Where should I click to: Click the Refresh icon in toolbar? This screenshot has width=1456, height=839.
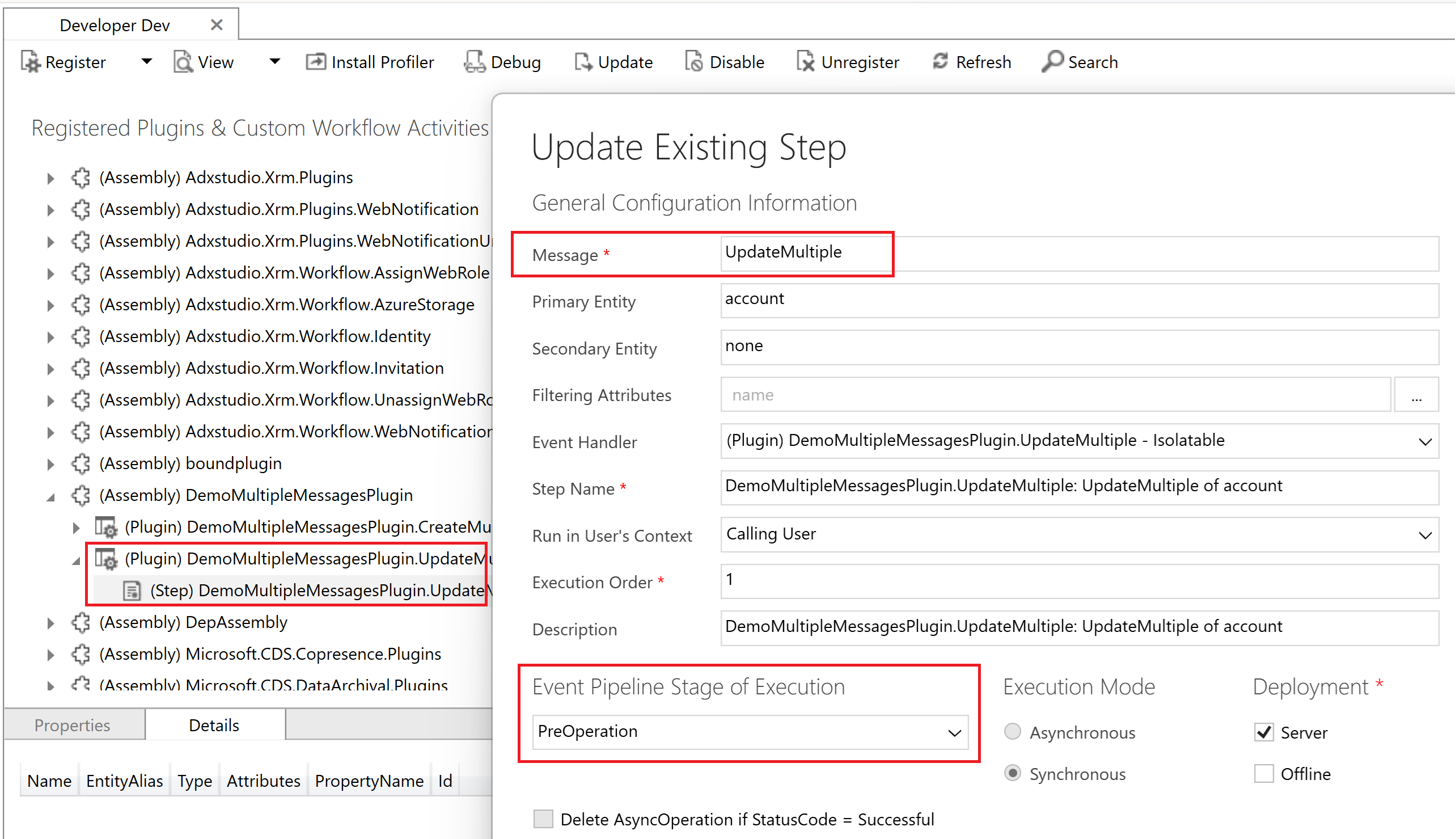pos(940,62)
